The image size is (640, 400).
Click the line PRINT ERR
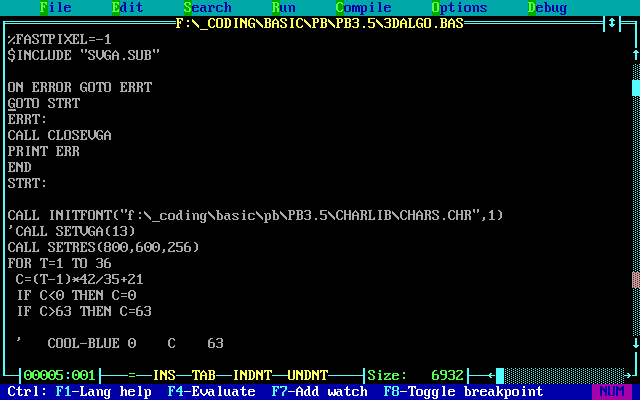pos(44,151)
